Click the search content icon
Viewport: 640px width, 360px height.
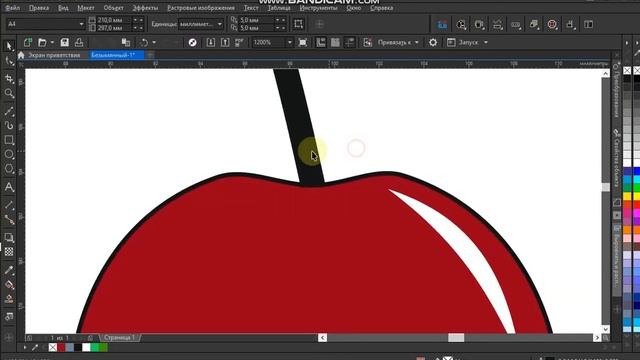(192, 42)
